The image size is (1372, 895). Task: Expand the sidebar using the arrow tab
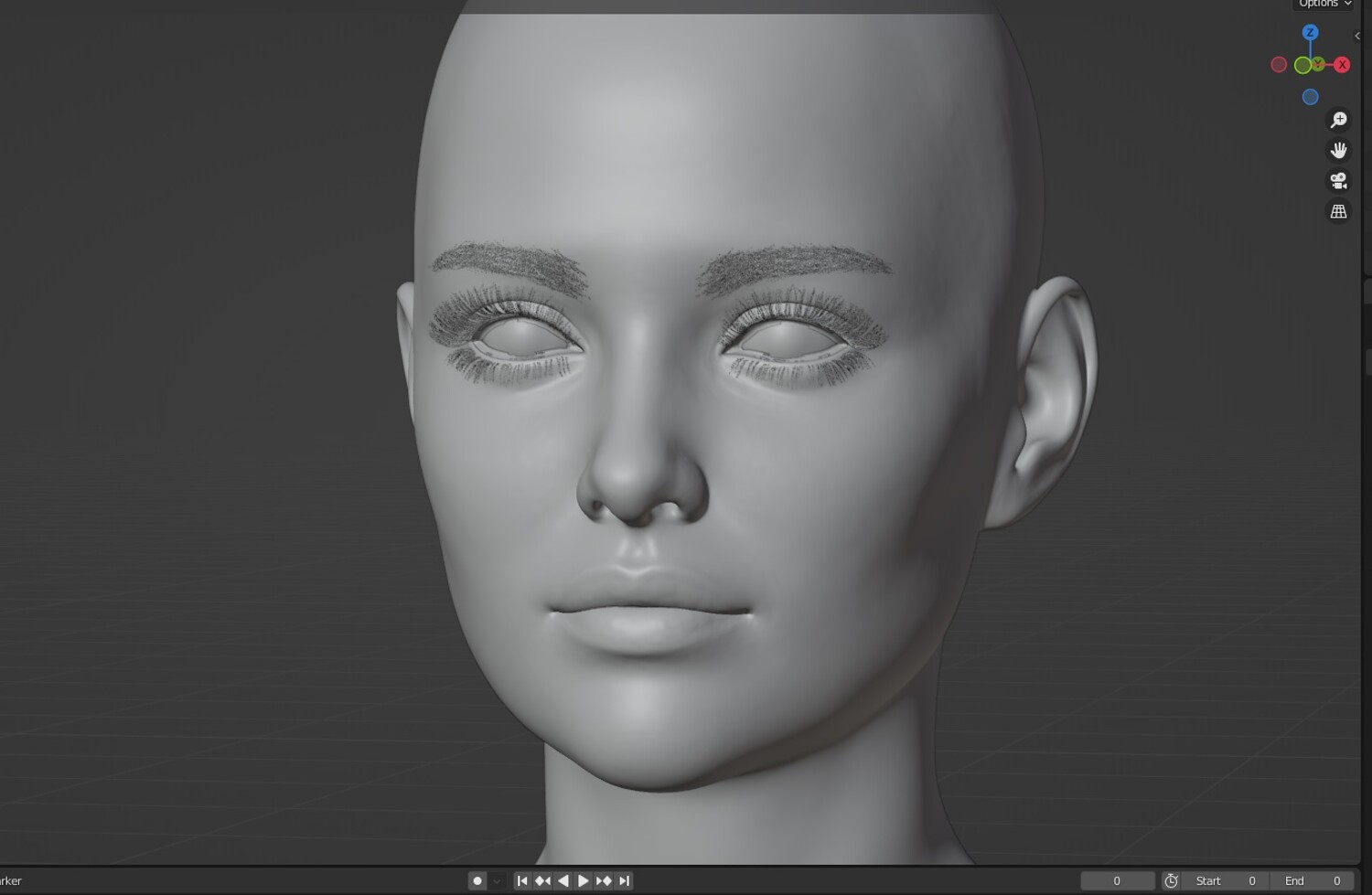tap(1357, 36)
